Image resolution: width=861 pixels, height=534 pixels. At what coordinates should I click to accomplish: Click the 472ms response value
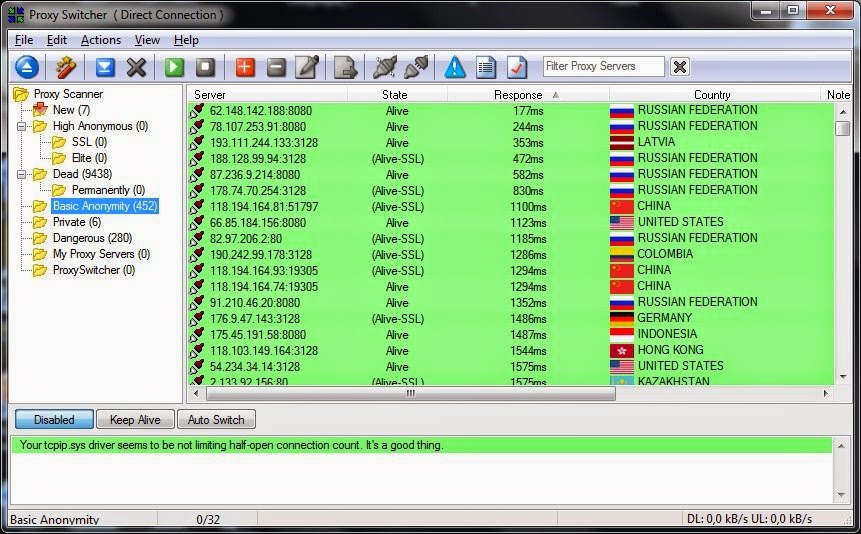tap(528, 159)
